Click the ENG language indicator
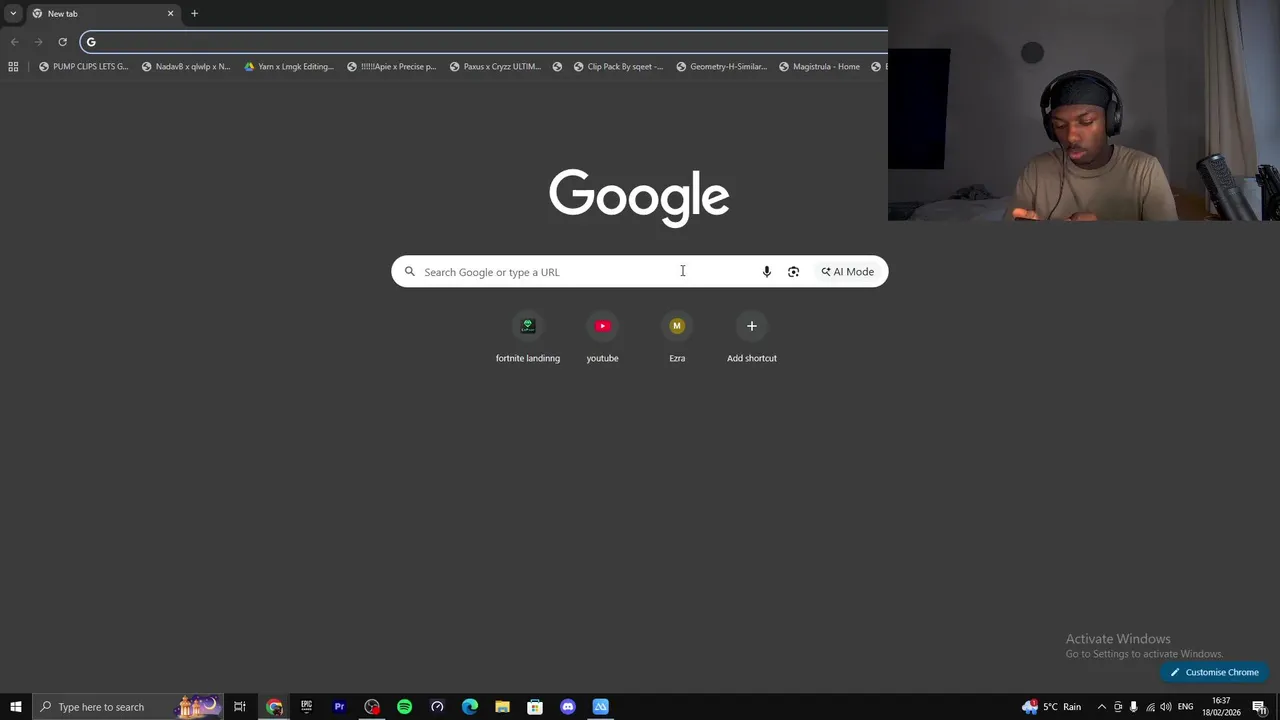1280x720 pixels. 1186,707
